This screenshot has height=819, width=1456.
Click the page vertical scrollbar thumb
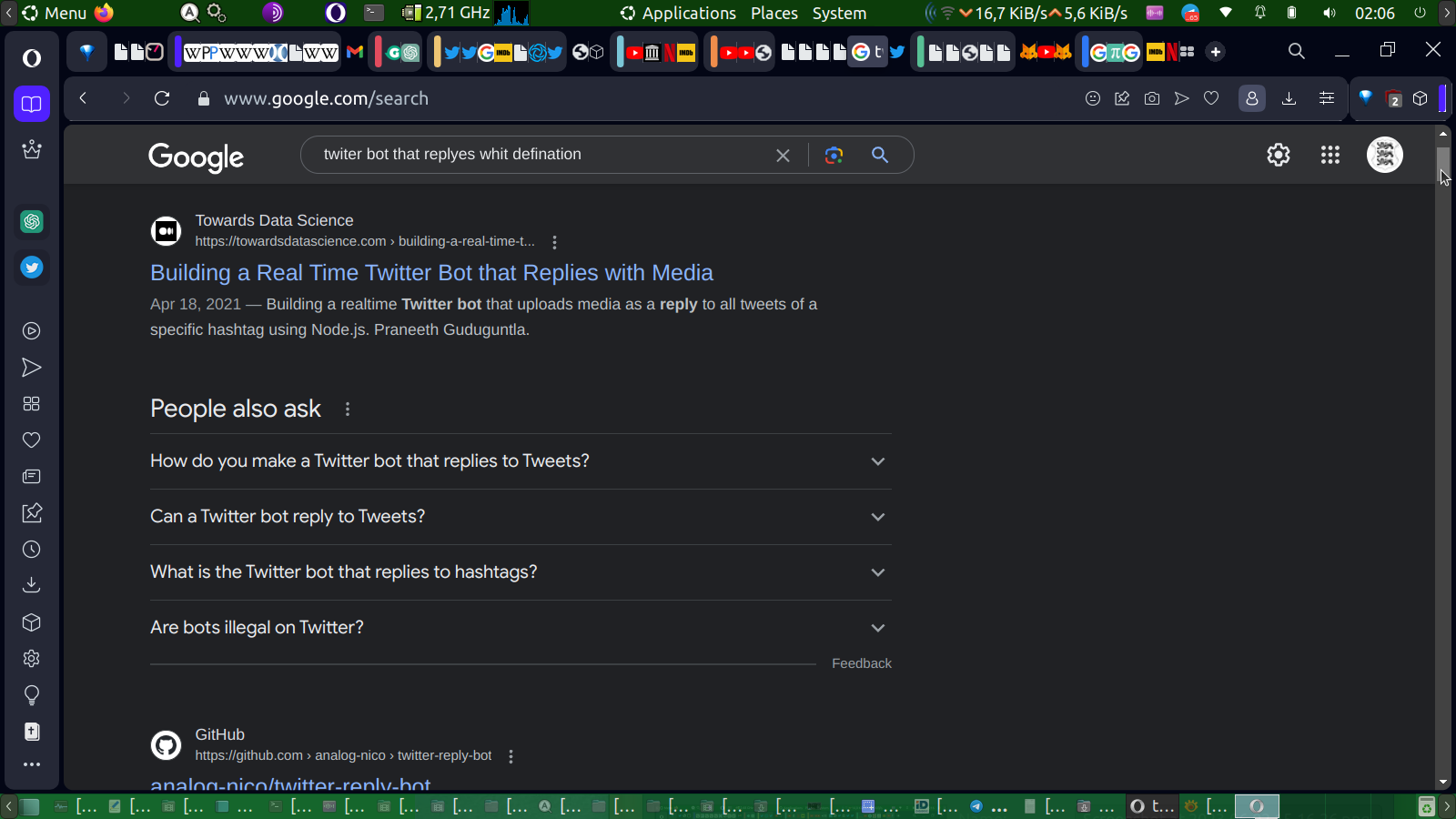click(1443, 165)
